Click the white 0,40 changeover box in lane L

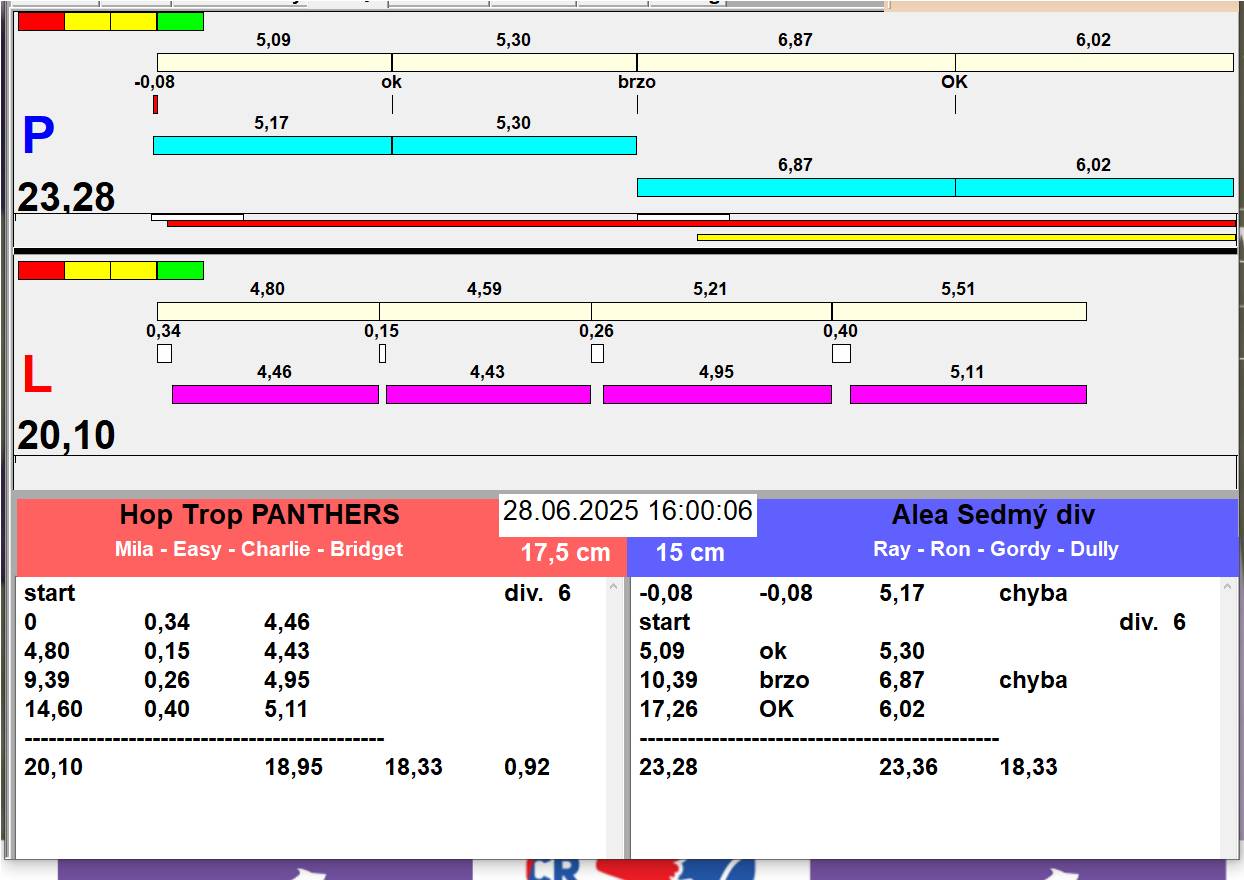point(841,353)
